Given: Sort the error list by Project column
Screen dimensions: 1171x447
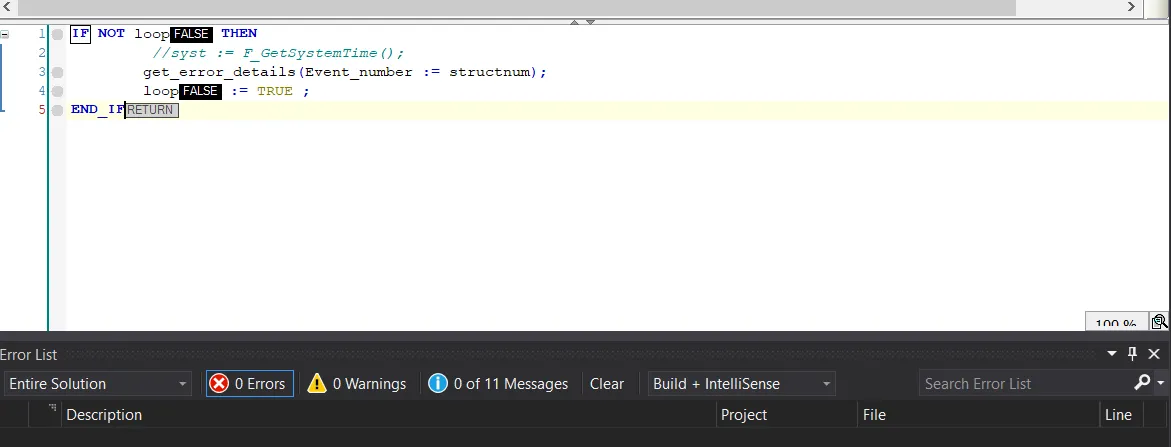Looking at the screenshot, I should tap(743, 414).
